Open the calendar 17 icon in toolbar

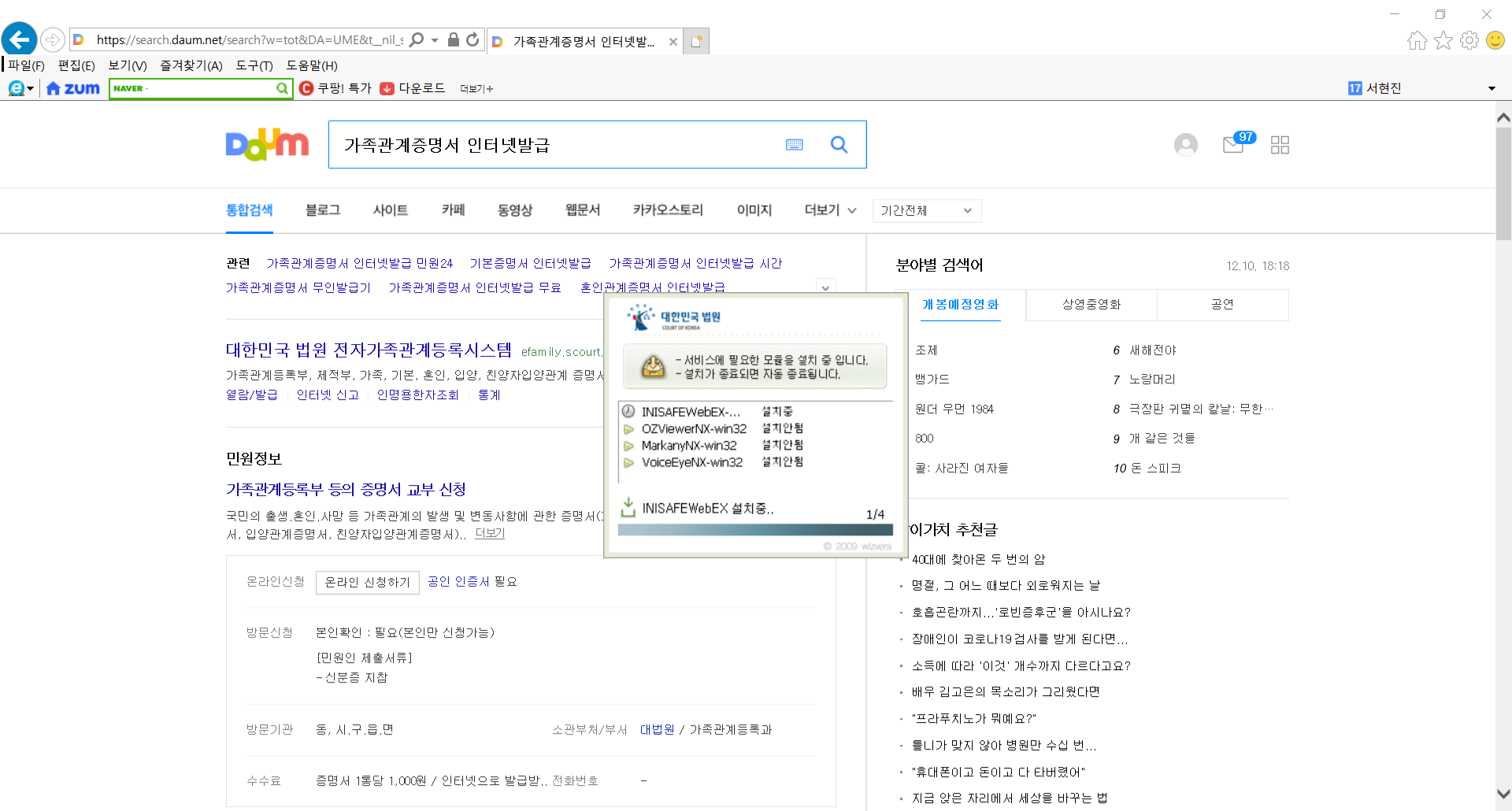tap(1354, 88)
